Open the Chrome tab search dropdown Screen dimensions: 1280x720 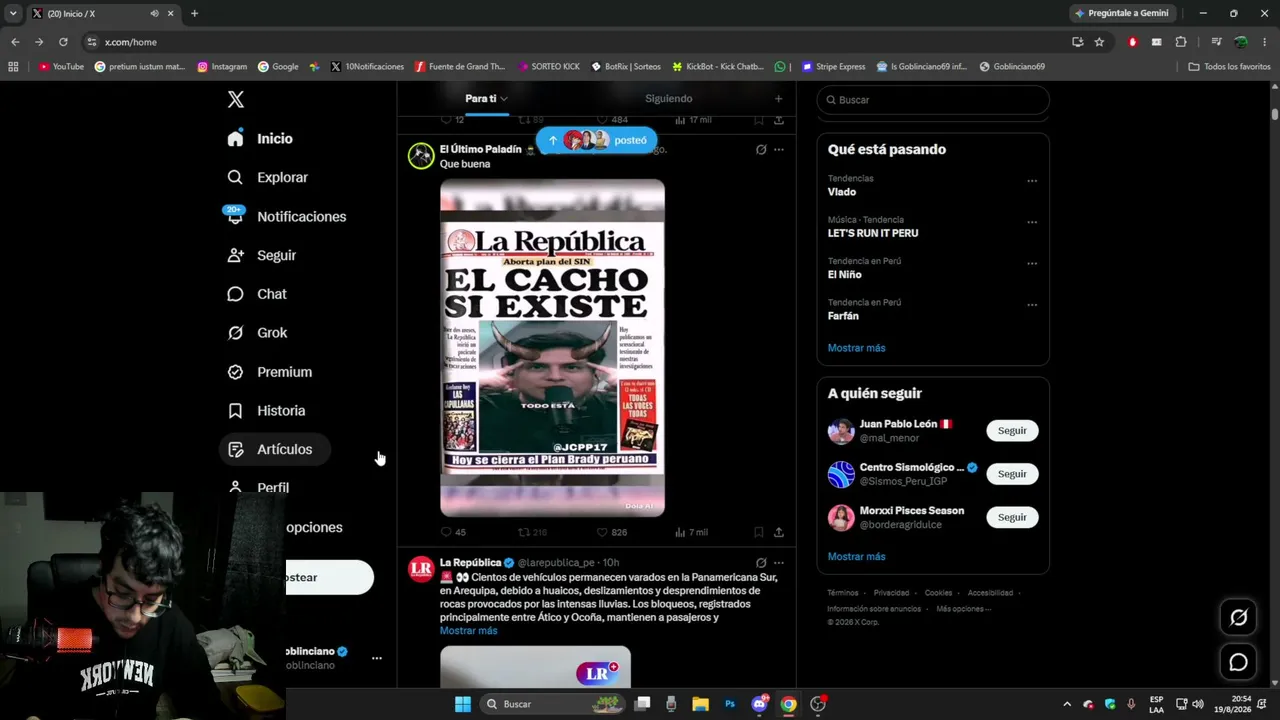[x=13, y=13]
